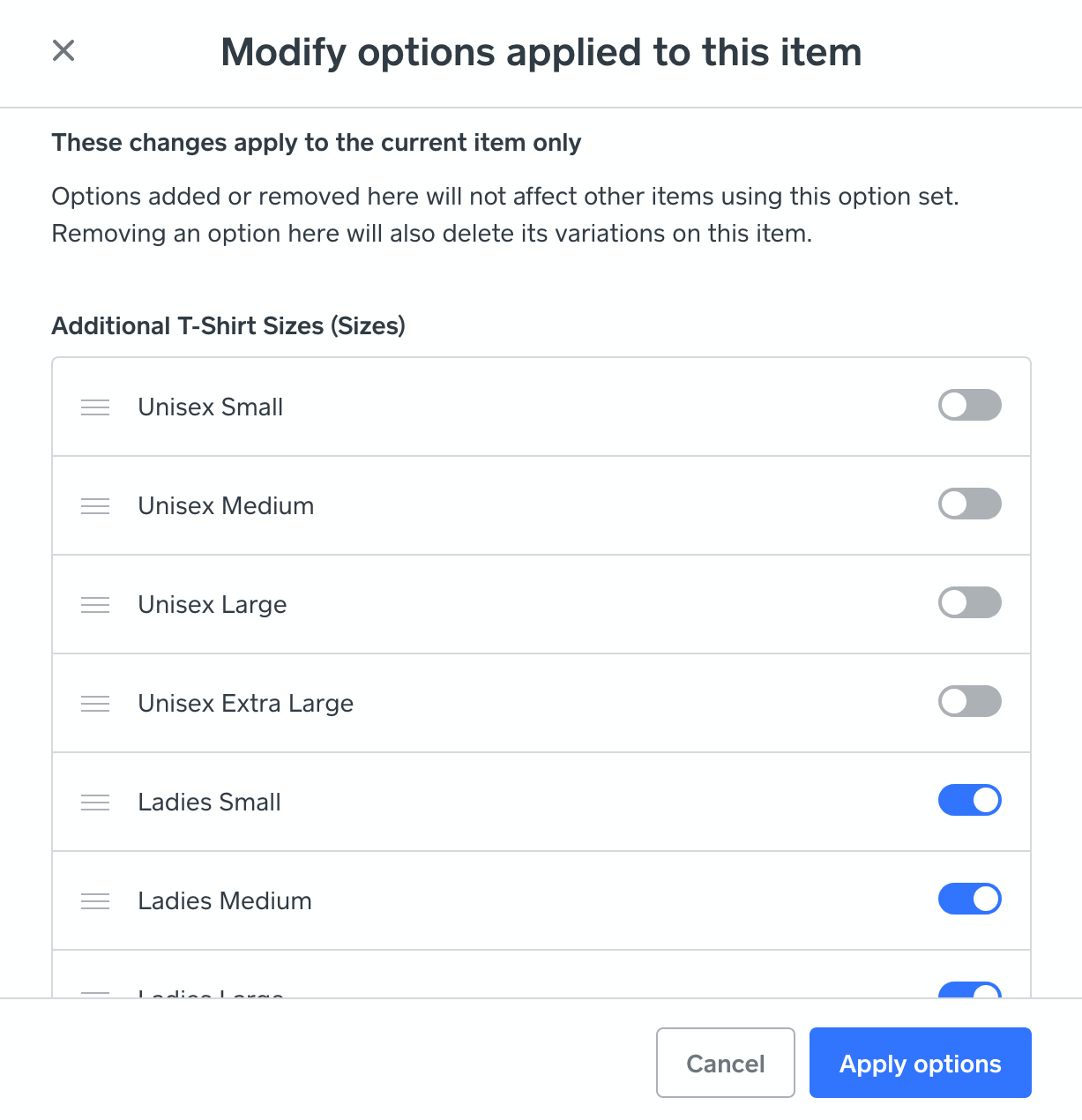Click the drag handle beside Unisex Small
Image resolution: width=1082 pixels, height=1120 pixels.
(x=95, y=407)
